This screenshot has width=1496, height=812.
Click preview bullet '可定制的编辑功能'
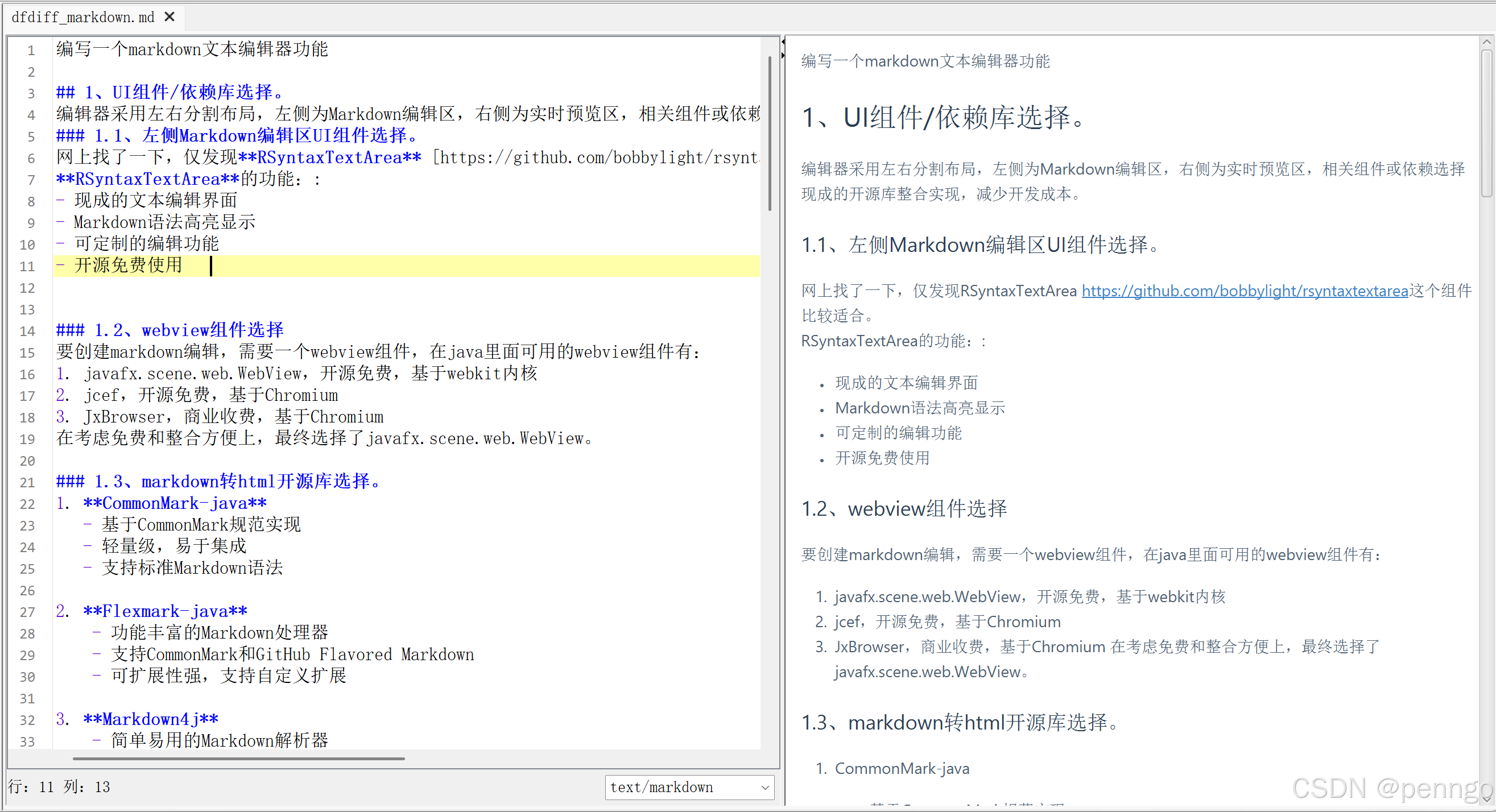898,432
